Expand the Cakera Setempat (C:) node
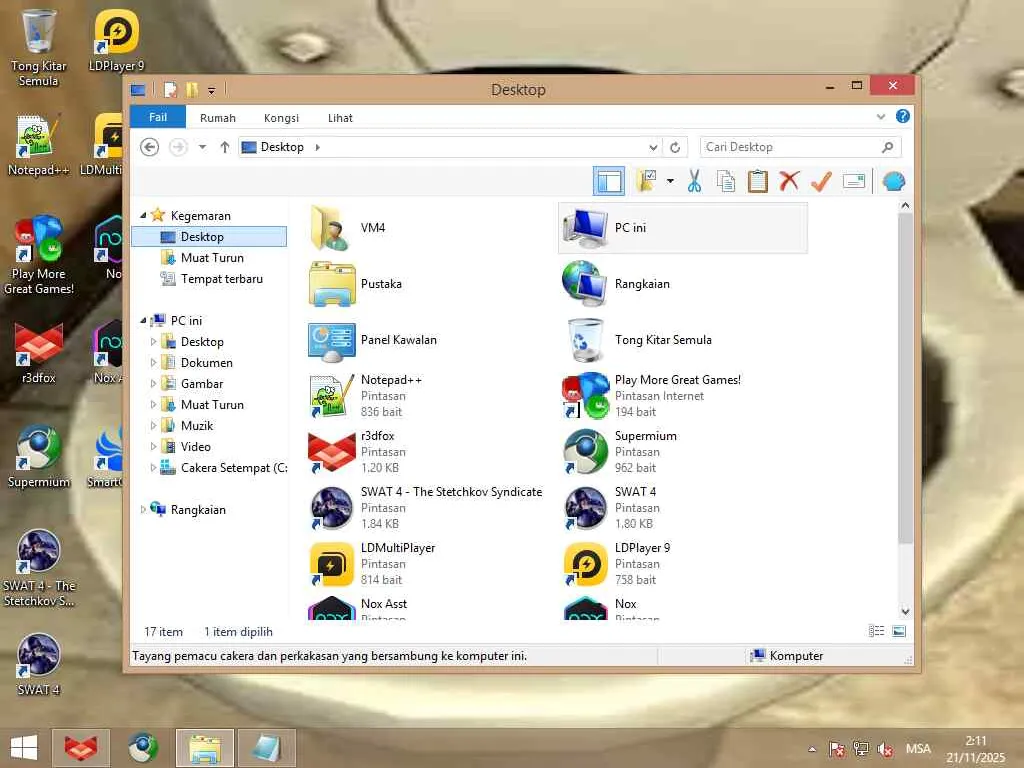The height and width of the screenshot is (768, 1024). (x=153, y=468)
